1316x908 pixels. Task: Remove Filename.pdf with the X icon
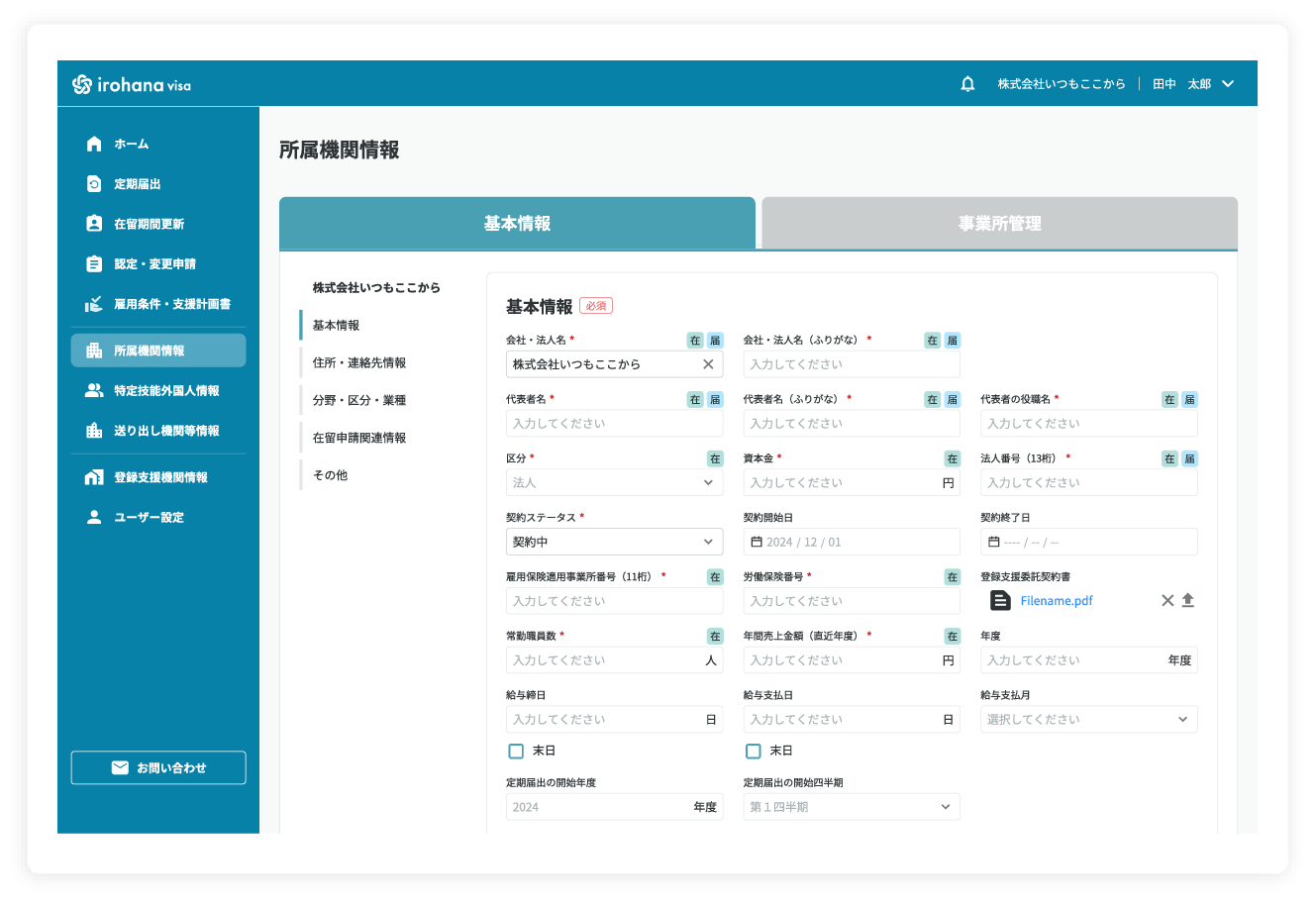pos(1167,601)
